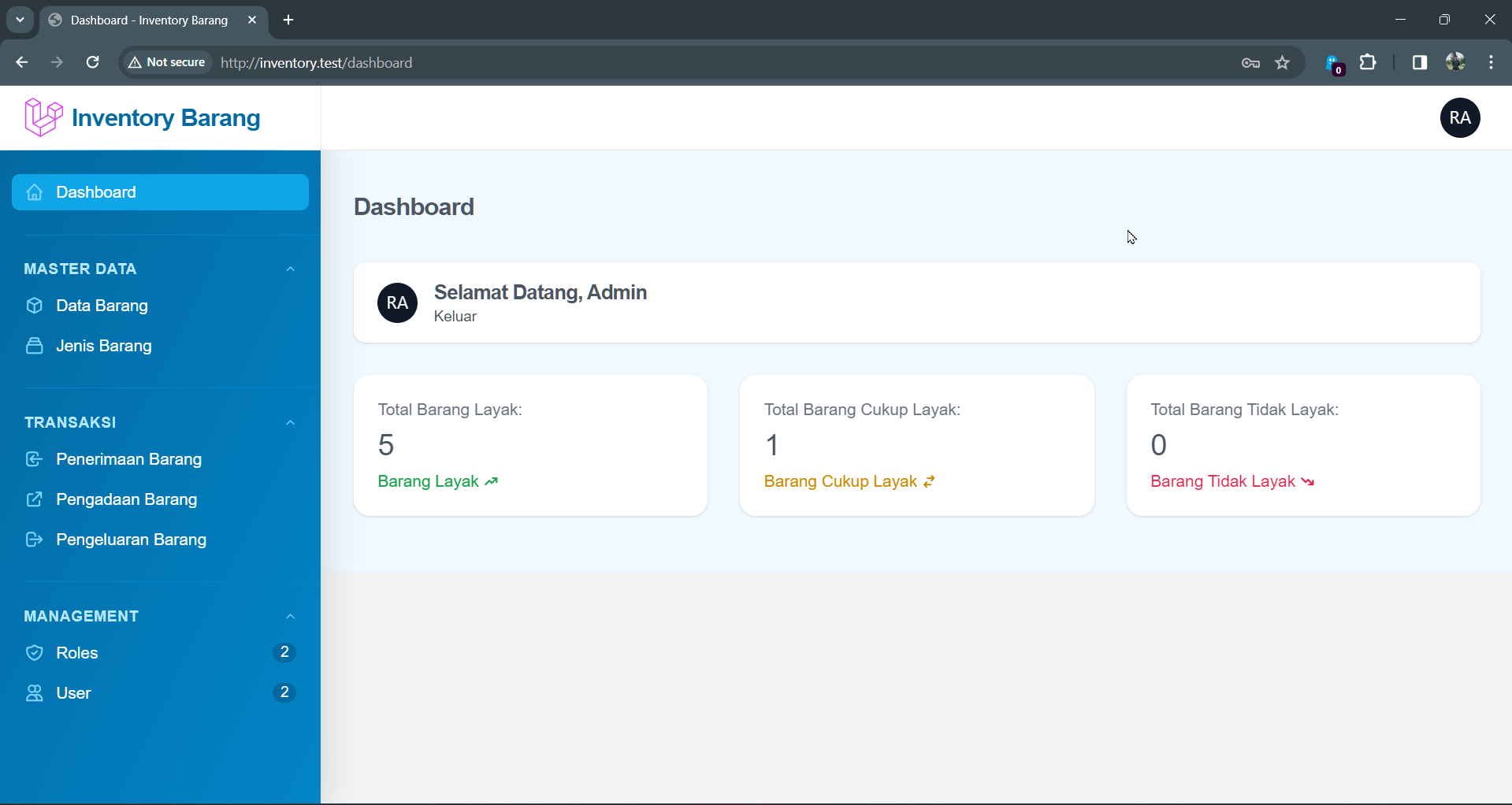Collapse the MANAGEMENT section chevron
Screen dimensions: 1512x805
pyautogui.click(x=291, y=617)
